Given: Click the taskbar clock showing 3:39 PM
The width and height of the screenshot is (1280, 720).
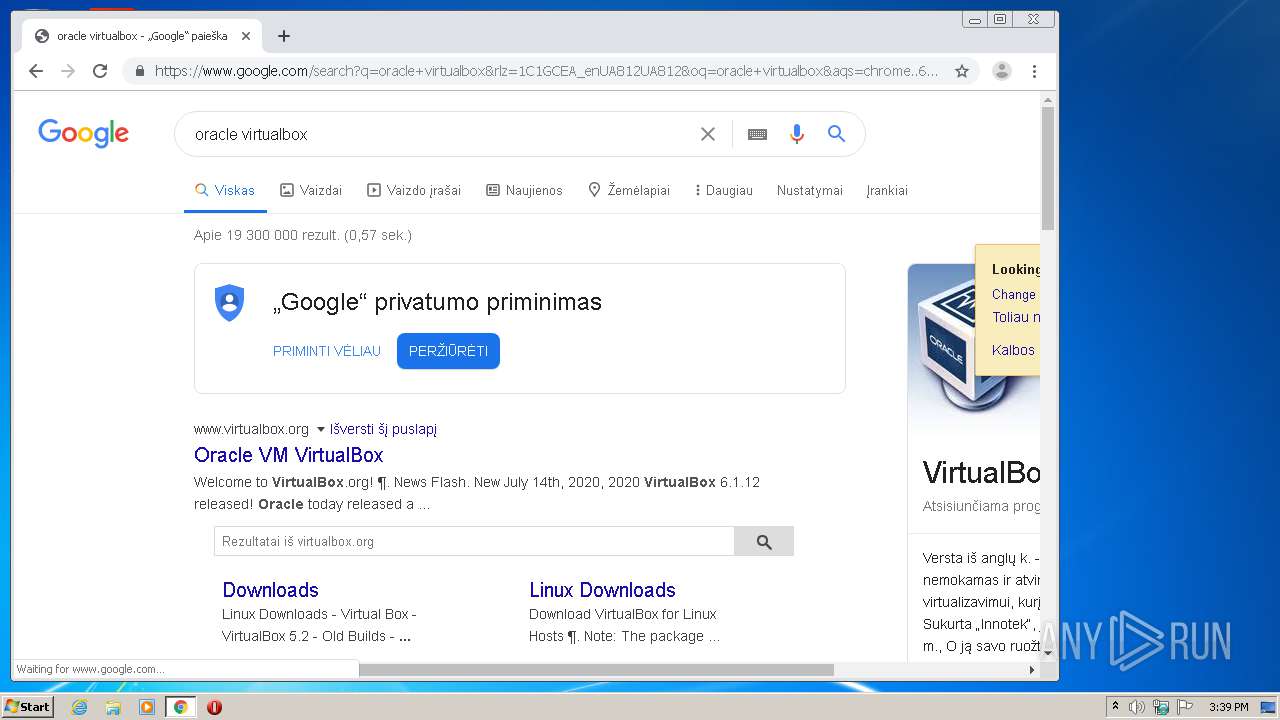Looking at the screenshot, I should pos(1228,707).
